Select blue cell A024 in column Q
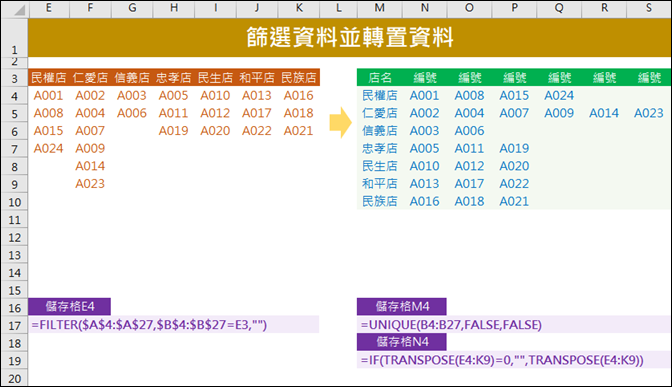The height and width of the screenshot is (387, 672). [x=559, y=96]
